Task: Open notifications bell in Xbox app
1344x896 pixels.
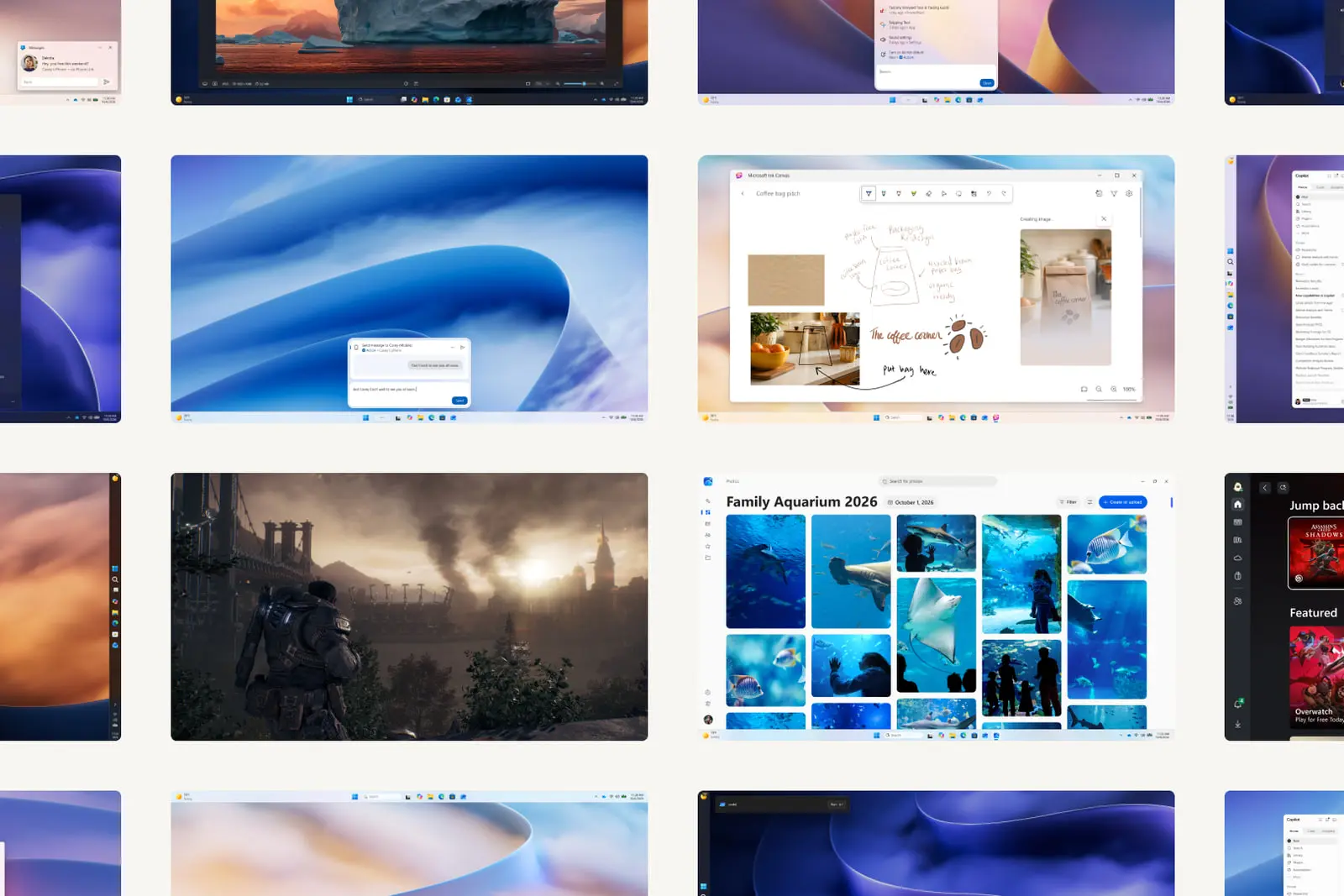Action: pyautogui.click(x=1237, y=704)
